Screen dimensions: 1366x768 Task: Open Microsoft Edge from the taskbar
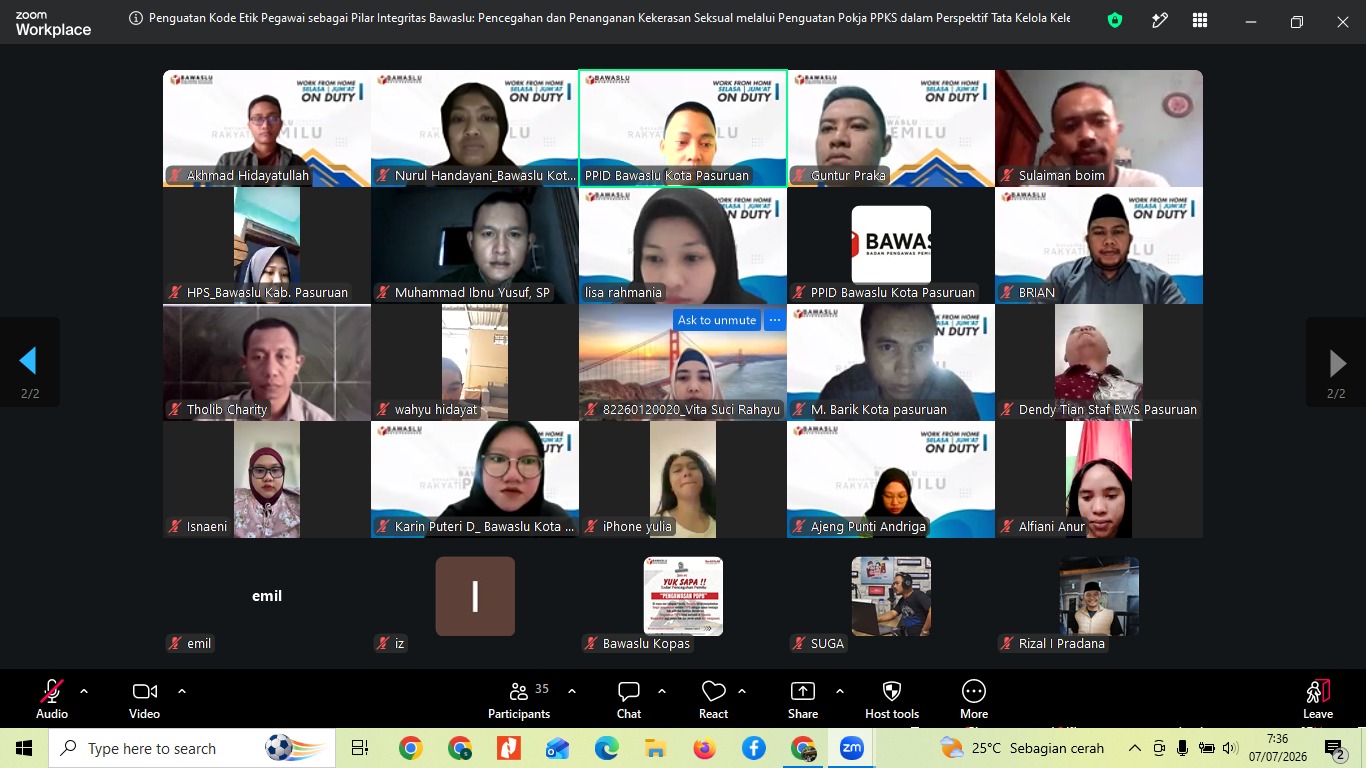pyautogui.click(x=606, y=748)
